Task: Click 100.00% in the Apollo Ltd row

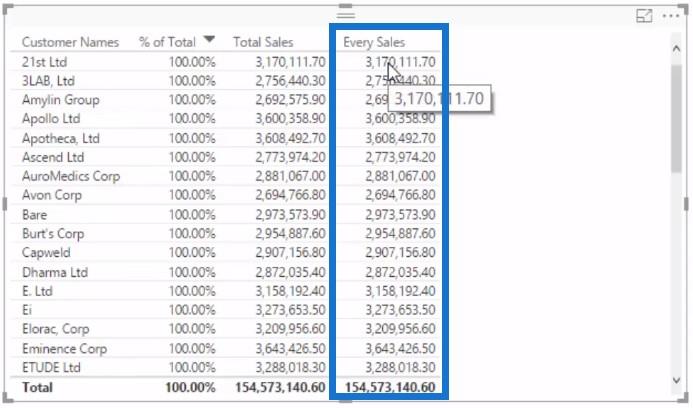Action: pos(192,119)
